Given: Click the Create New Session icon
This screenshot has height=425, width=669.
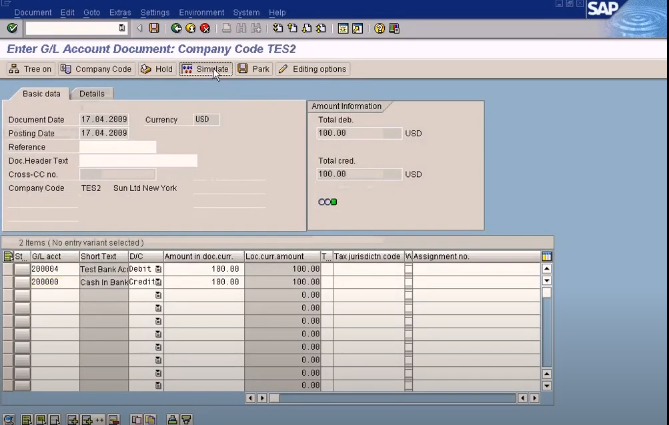Looking at the screenshot, I should point(343,28).
